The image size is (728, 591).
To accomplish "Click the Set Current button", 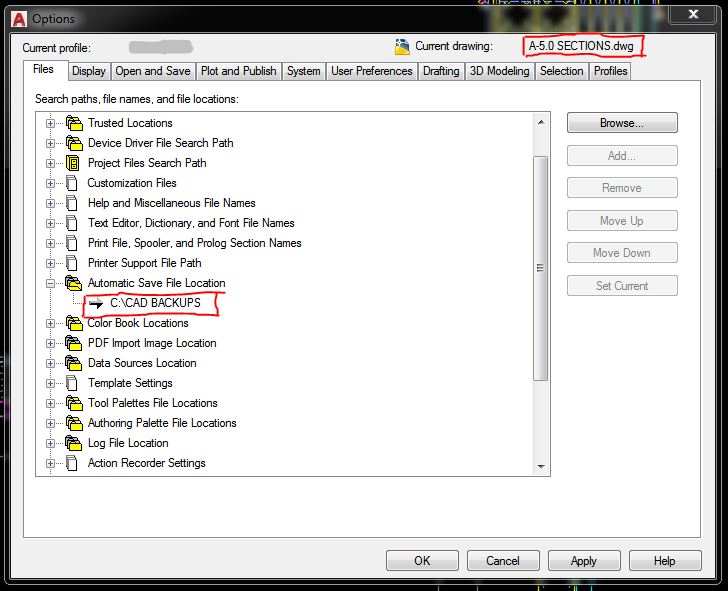I will coord(622,286).
